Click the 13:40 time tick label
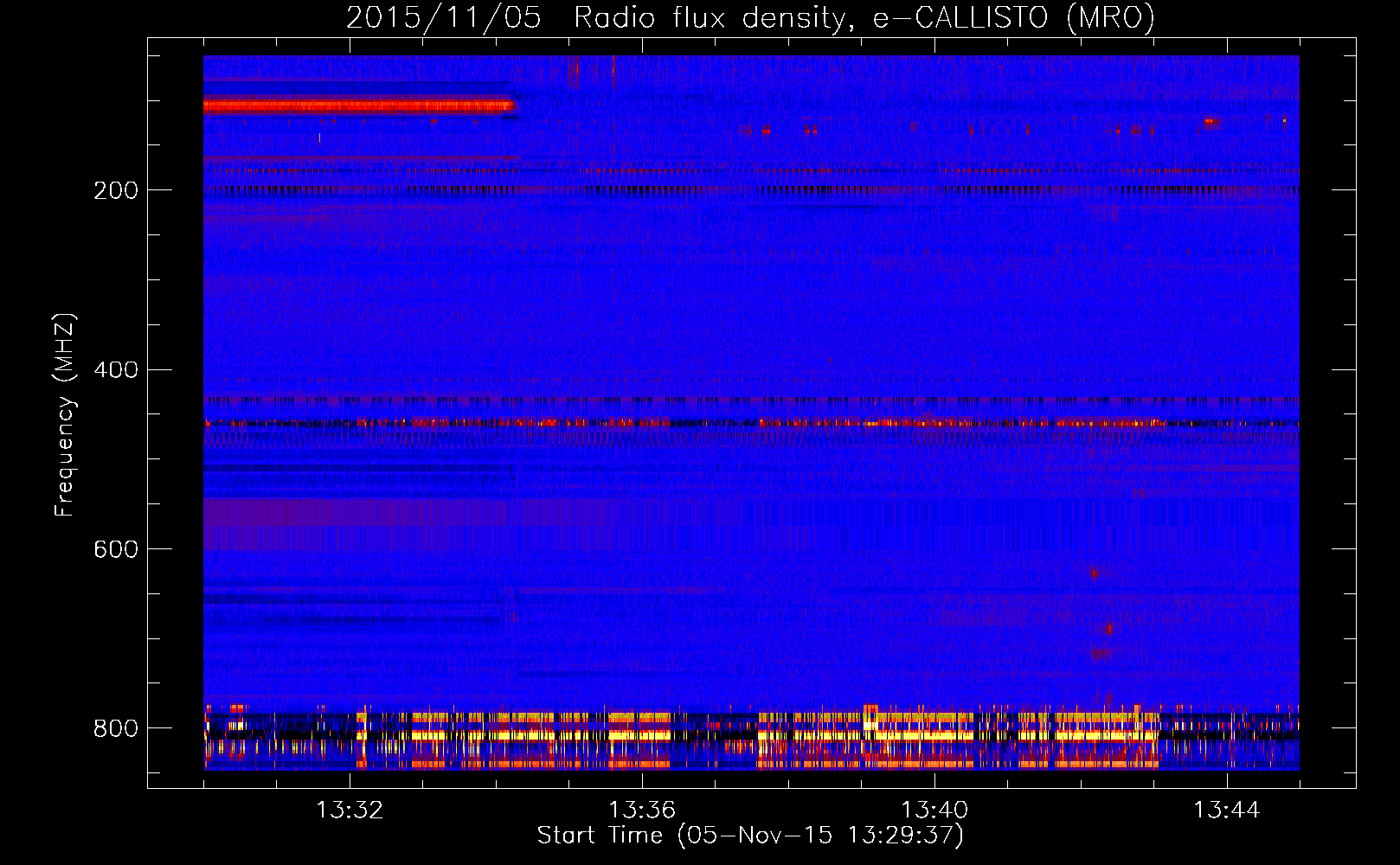 (934, 811)
